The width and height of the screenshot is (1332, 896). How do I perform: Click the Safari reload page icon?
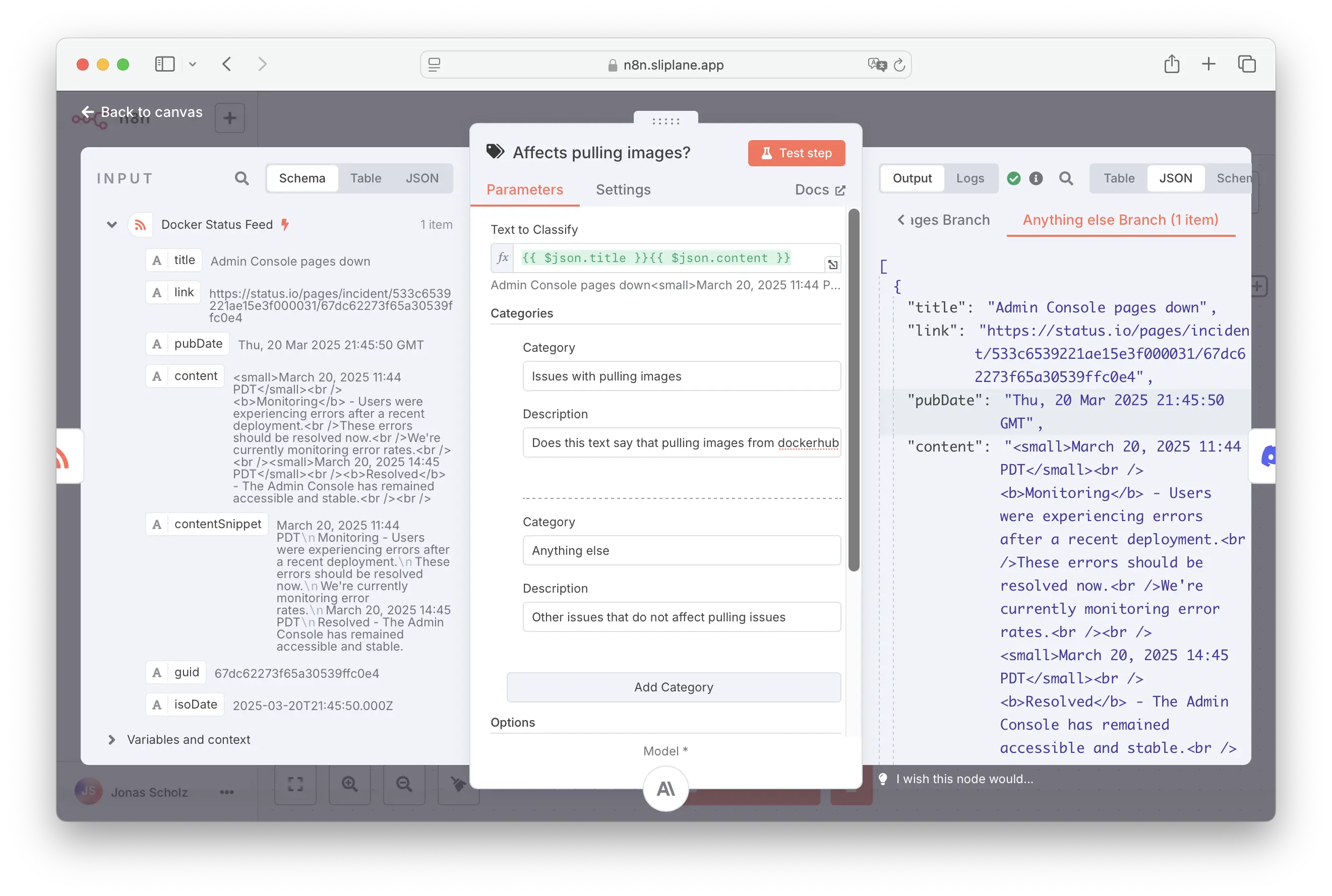point(899,65)
